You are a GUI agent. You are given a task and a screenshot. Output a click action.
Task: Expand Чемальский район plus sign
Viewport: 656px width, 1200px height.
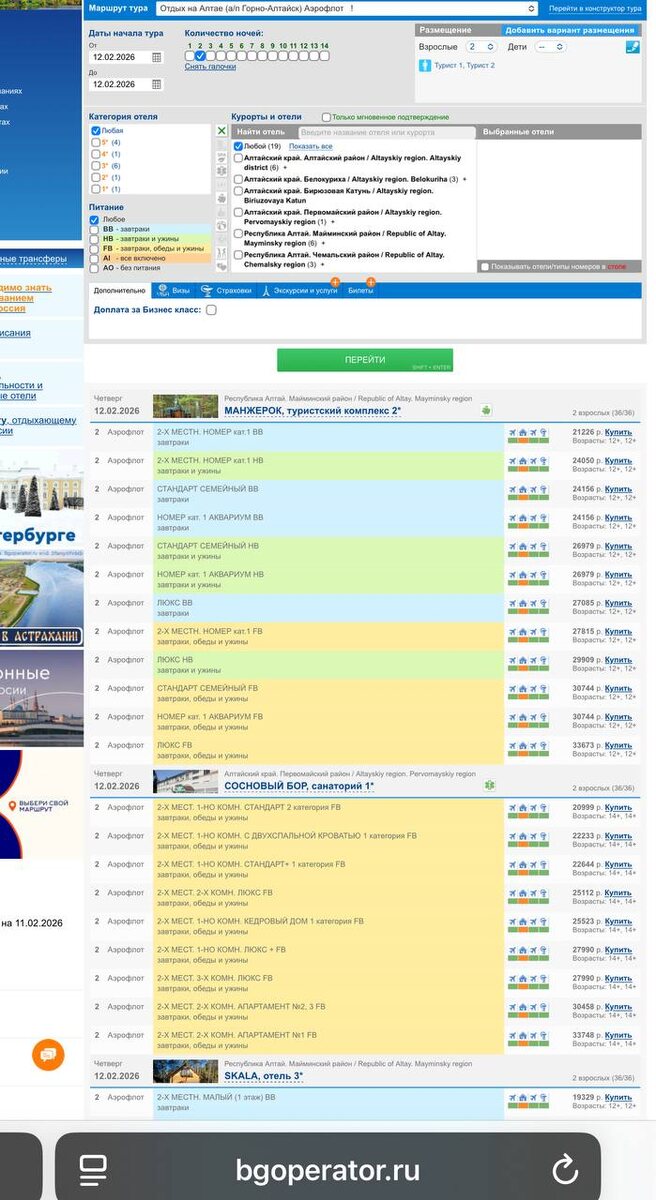(325, 264)
